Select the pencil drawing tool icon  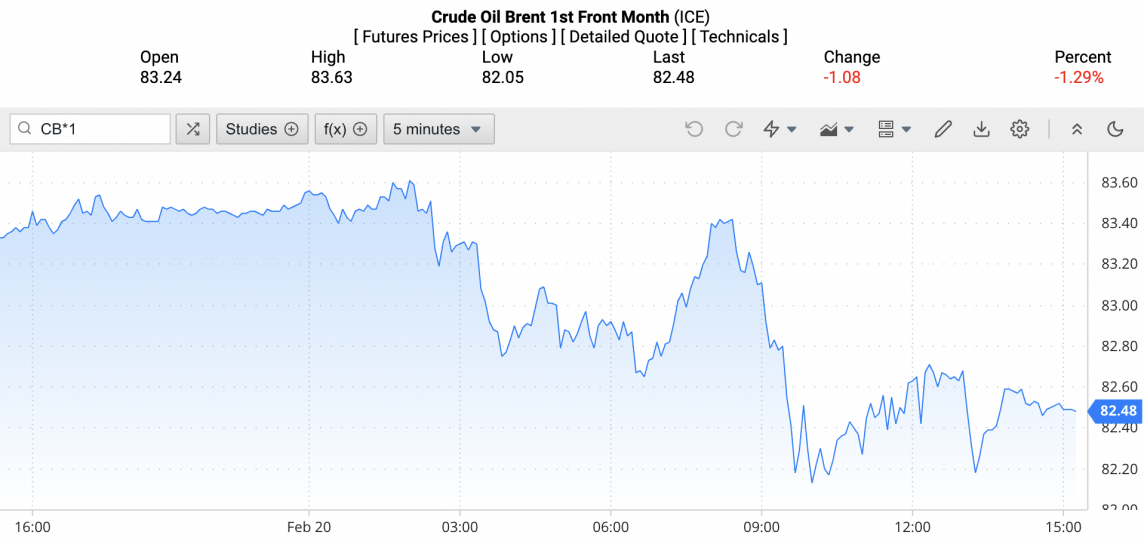pos(943,129)
